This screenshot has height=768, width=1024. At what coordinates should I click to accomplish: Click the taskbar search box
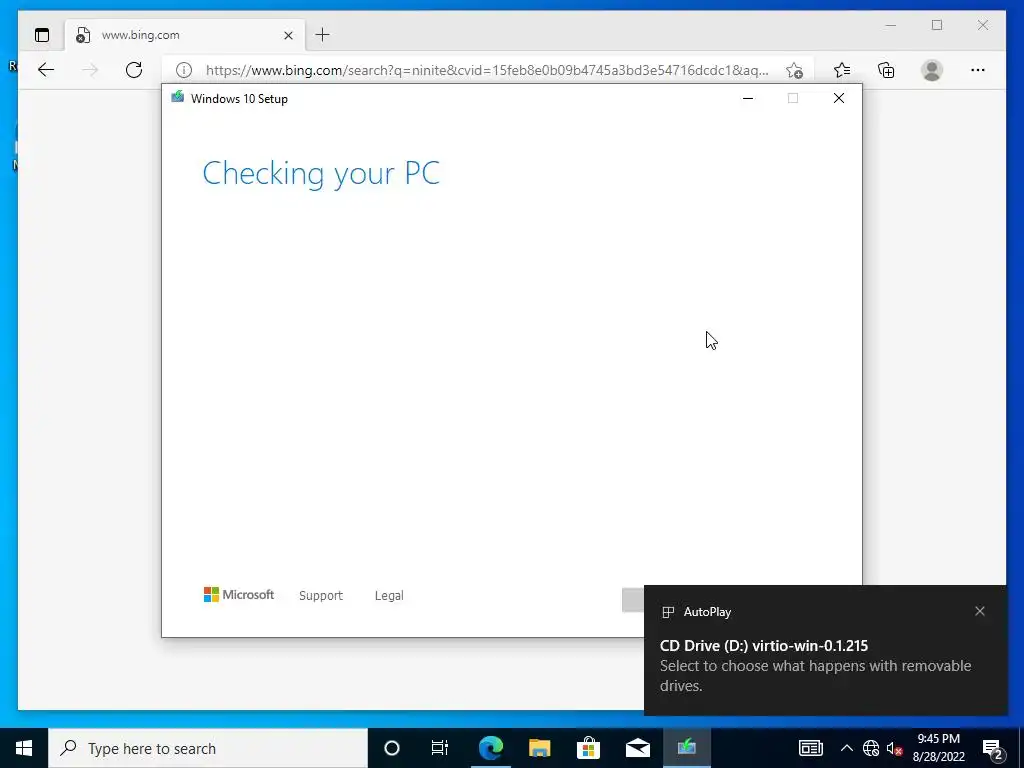point(208,748)
